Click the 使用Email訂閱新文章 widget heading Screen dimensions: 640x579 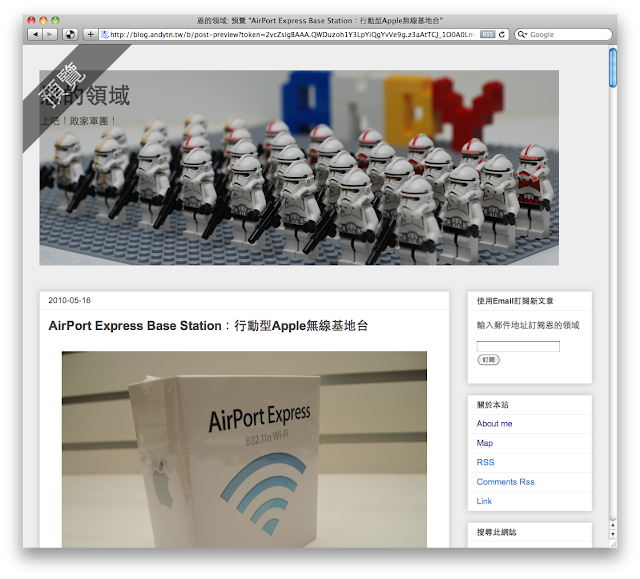(515, 301)
